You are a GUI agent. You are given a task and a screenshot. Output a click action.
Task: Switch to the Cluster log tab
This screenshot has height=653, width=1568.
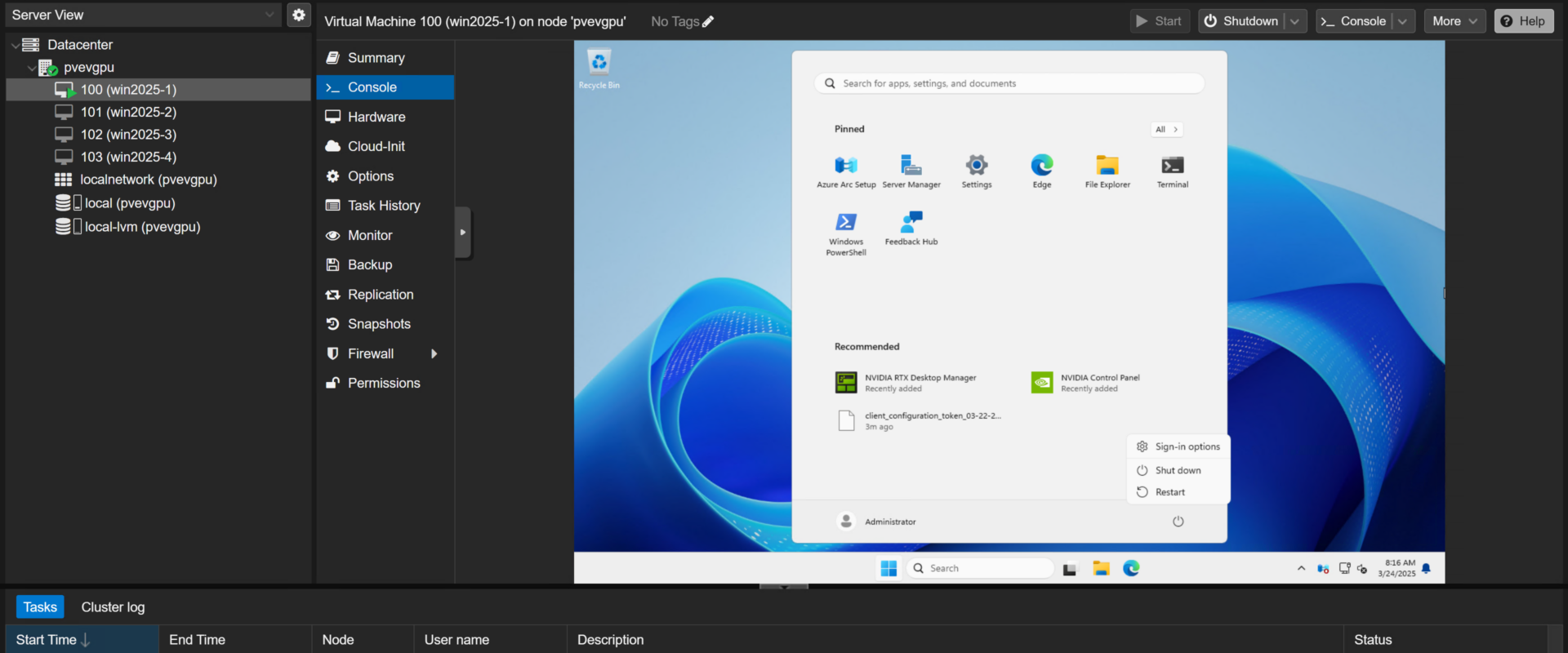[113, 607]
